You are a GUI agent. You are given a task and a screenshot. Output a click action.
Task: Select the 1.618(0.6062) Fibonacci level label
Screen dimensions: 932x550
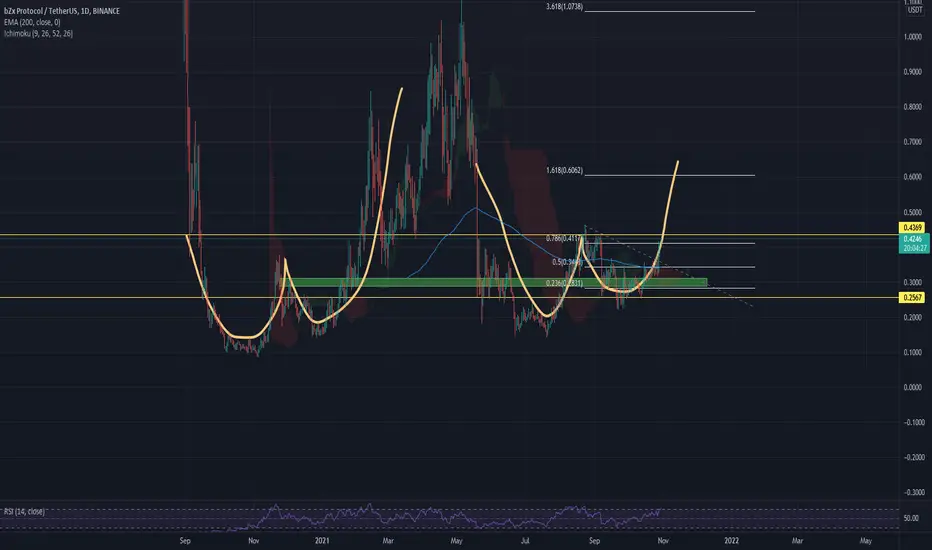[565, 171]
